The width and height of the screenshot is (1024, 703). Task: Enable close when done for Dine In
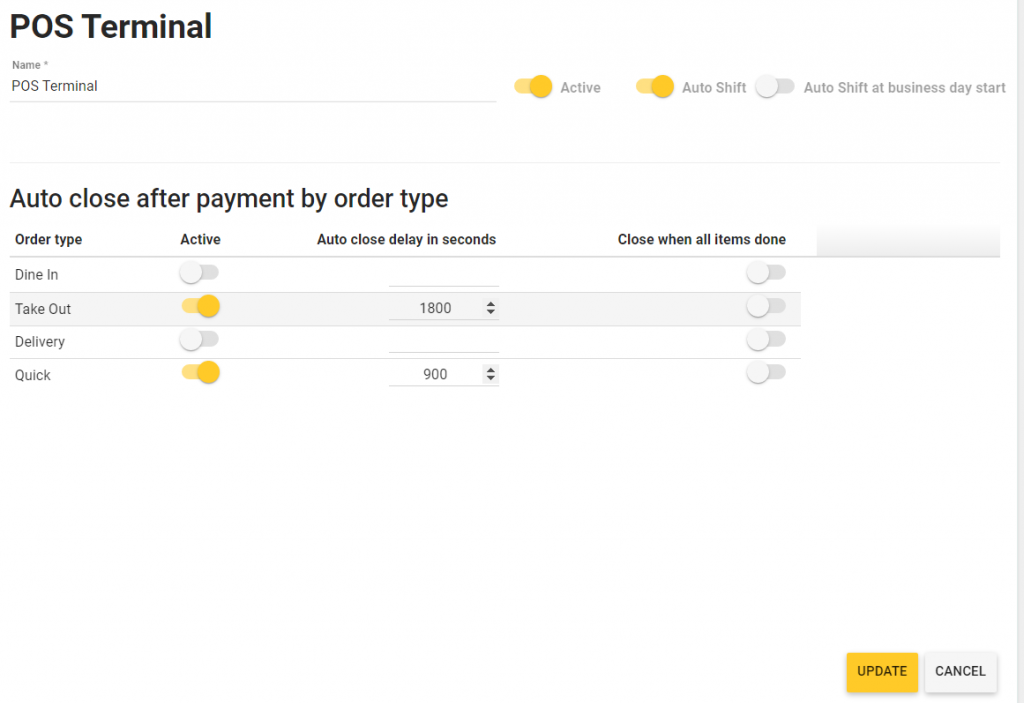pyautogui.click(x=766, y=272)
